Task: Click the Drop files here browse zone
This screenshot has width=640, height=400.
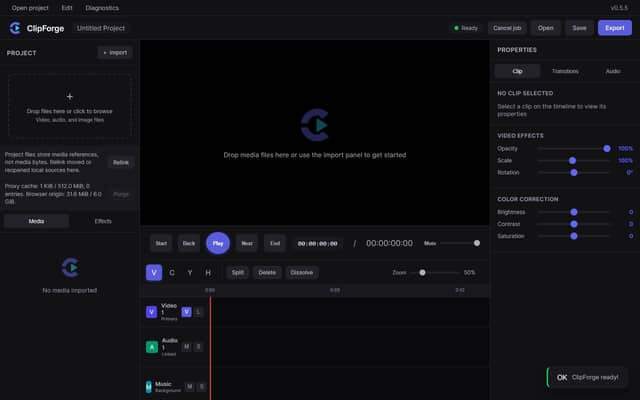Action: coord(70,107)
